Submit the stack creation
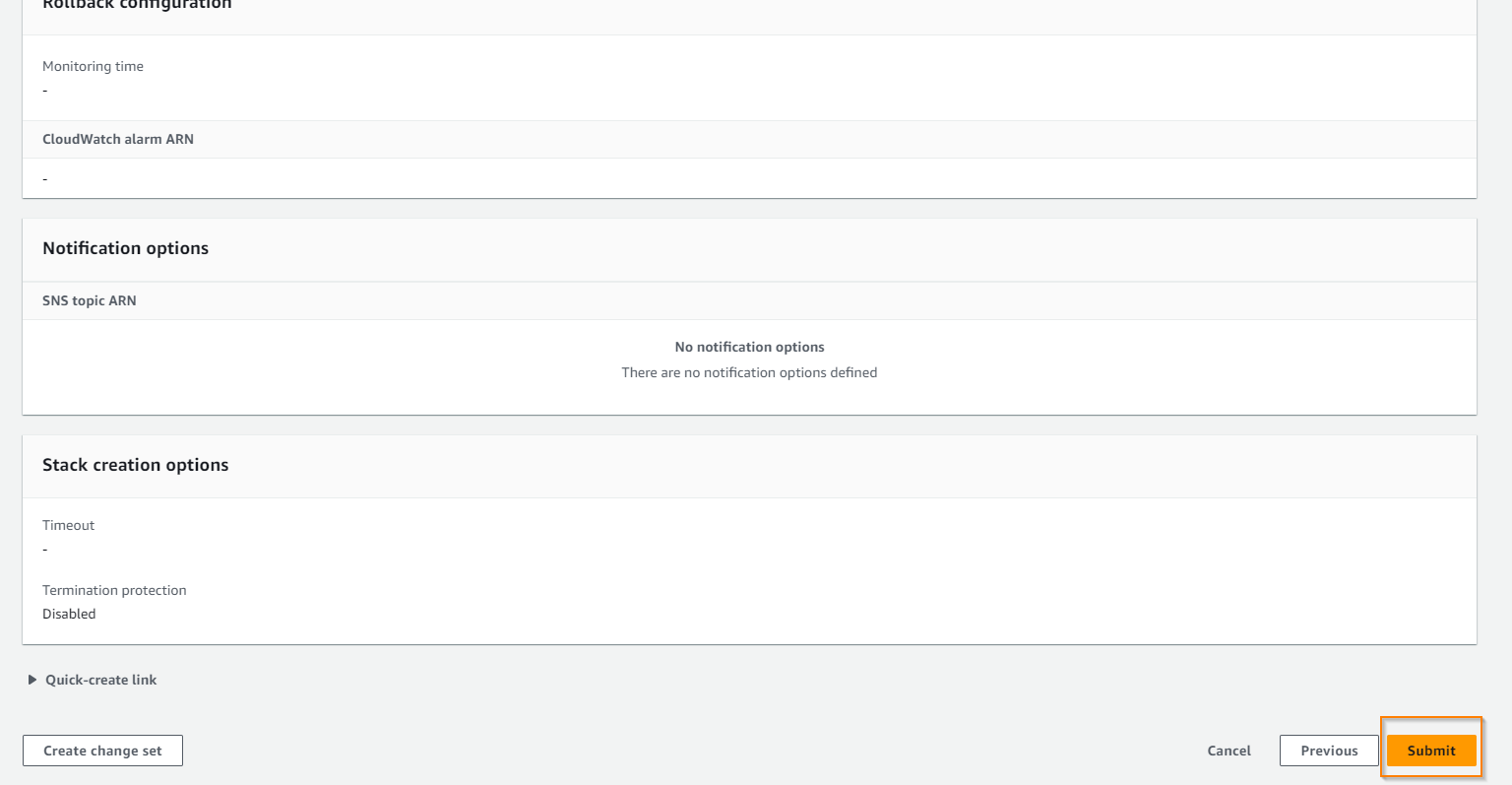 coord(1431,751)
